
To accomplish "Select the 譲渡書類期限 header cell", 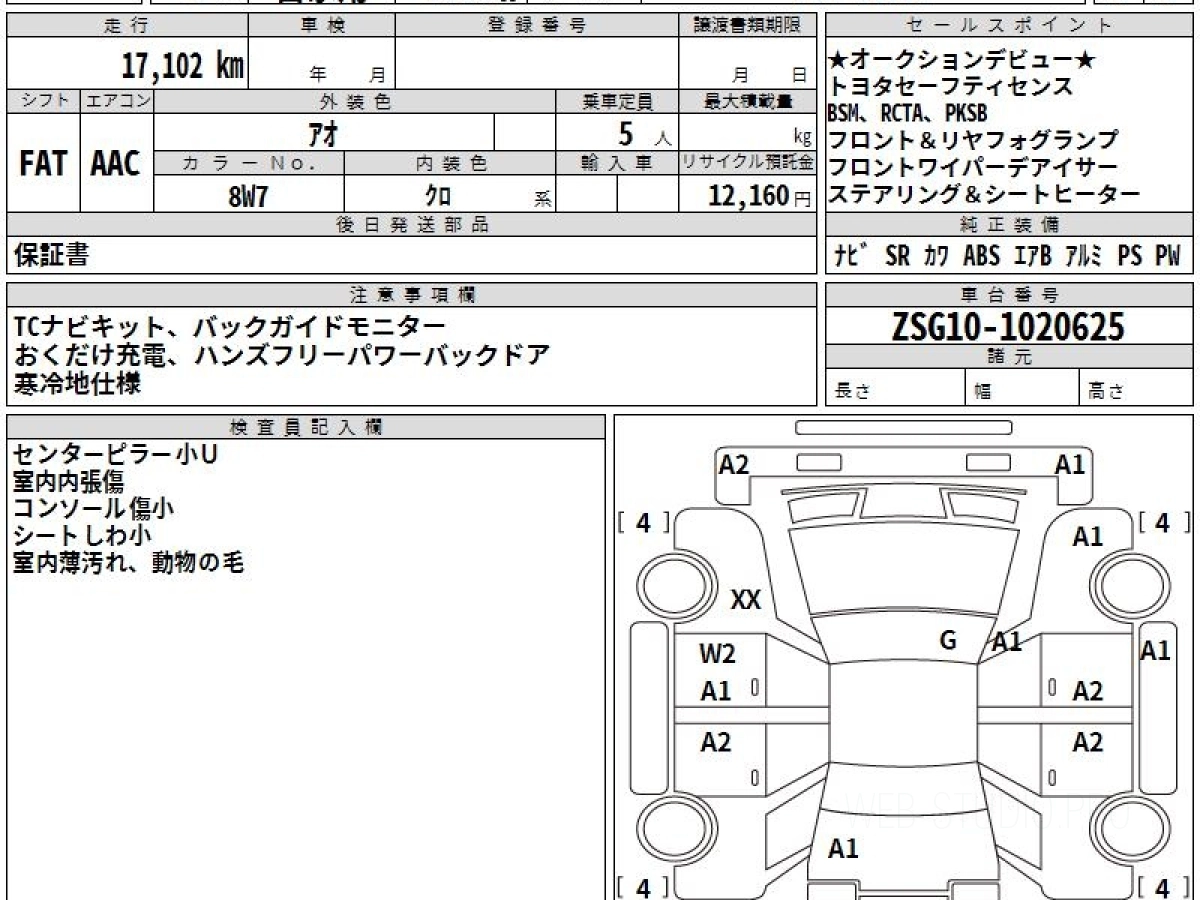I will [748, 26].
